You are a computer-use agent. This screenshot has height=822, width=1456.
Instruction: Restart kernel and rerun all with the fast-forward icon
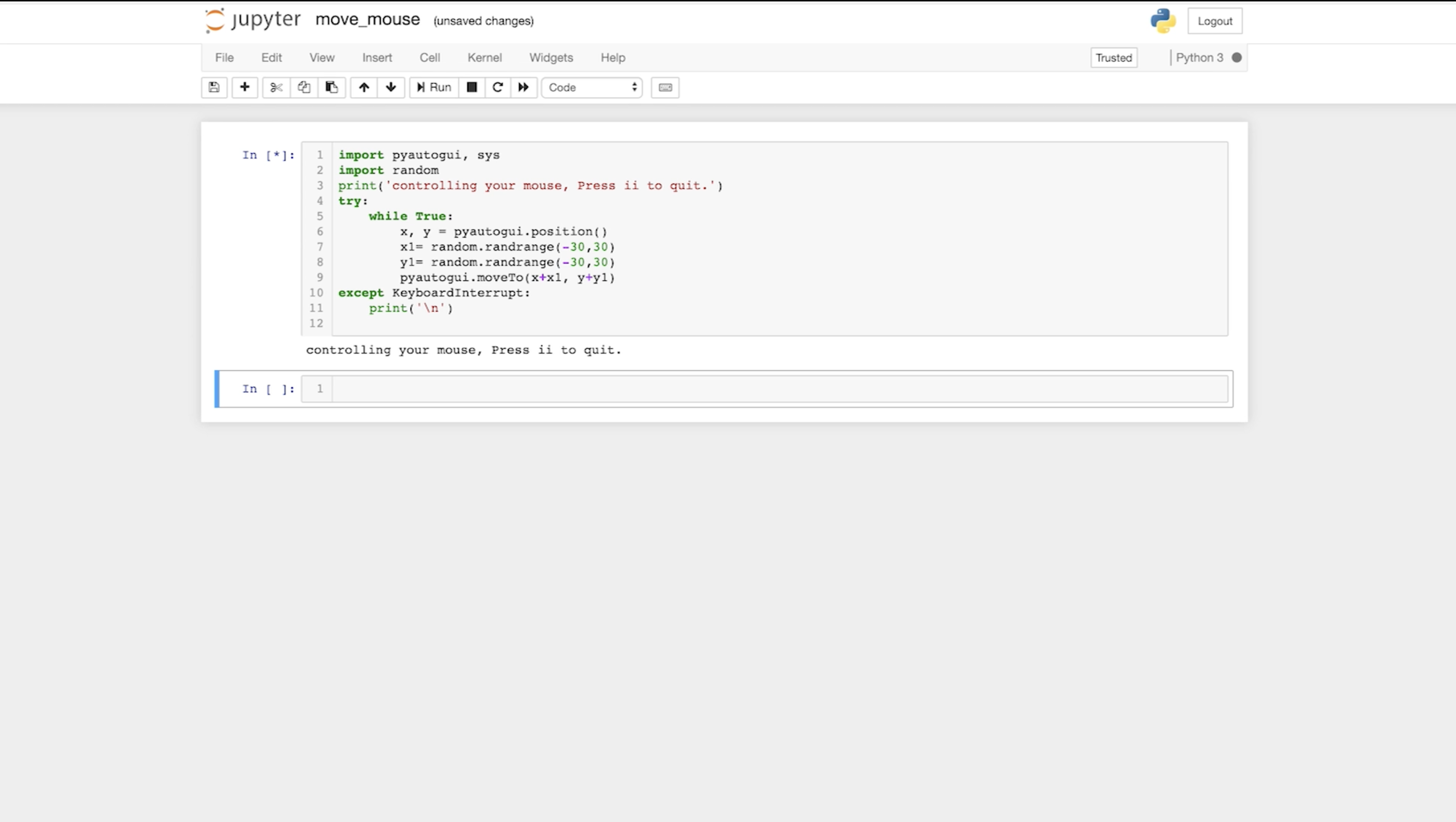pos(524,87)
